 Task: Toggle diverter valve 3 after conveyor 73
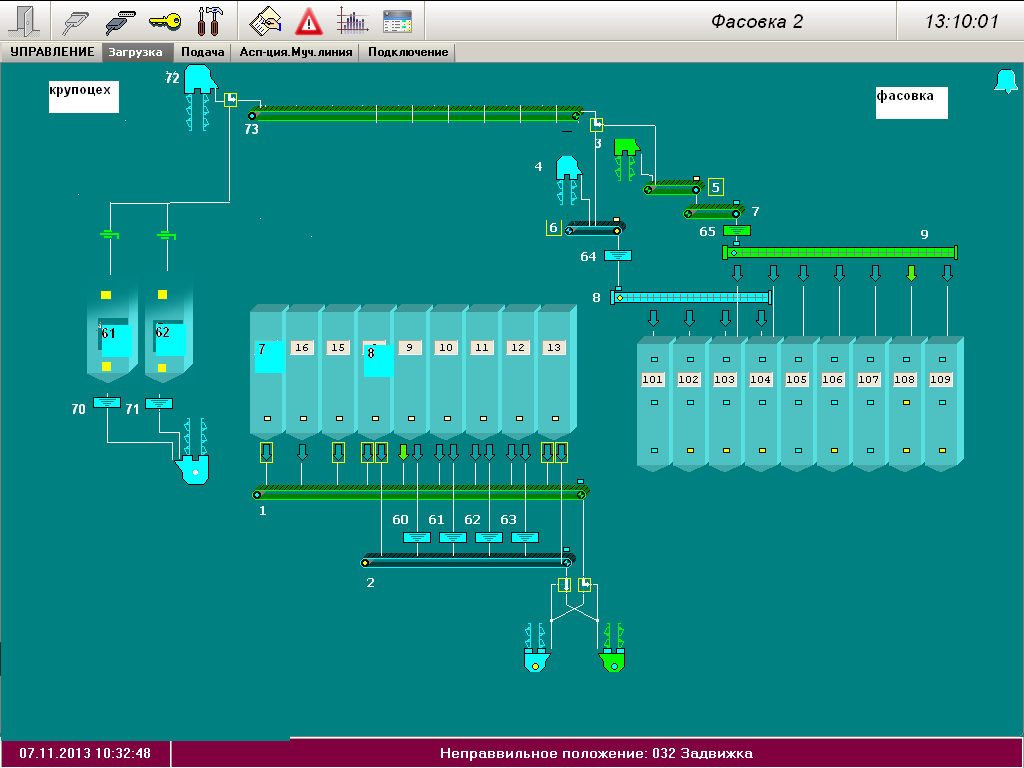pos(597,125)
